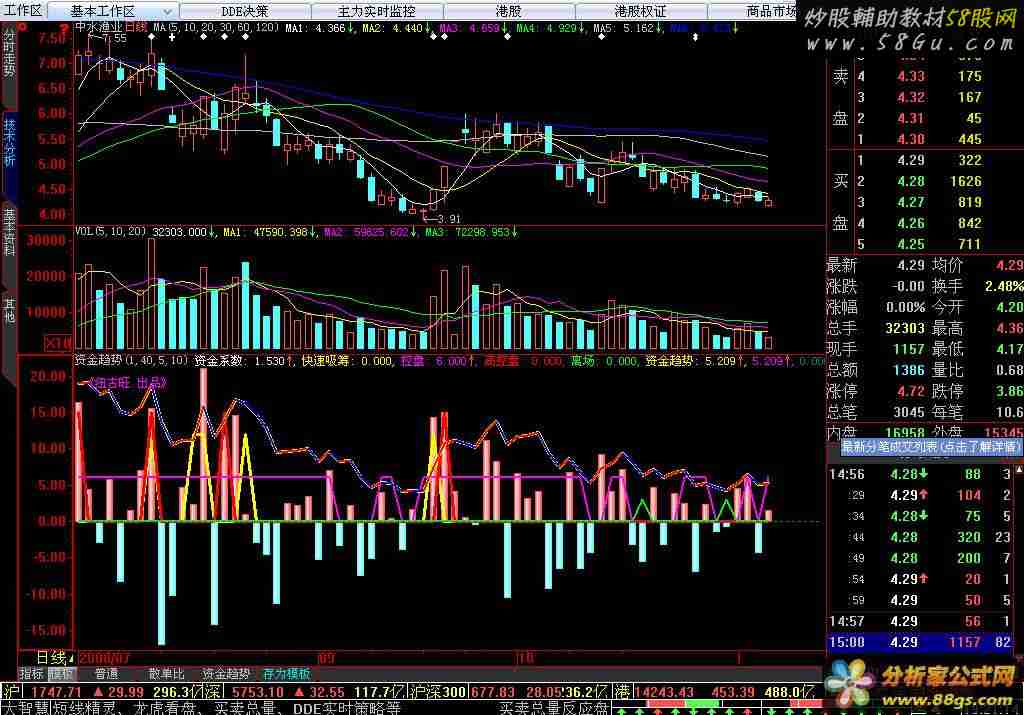Screen dimensions: 1024x715
Task: Click the 总手 32303 value
Action: point(905,328)
